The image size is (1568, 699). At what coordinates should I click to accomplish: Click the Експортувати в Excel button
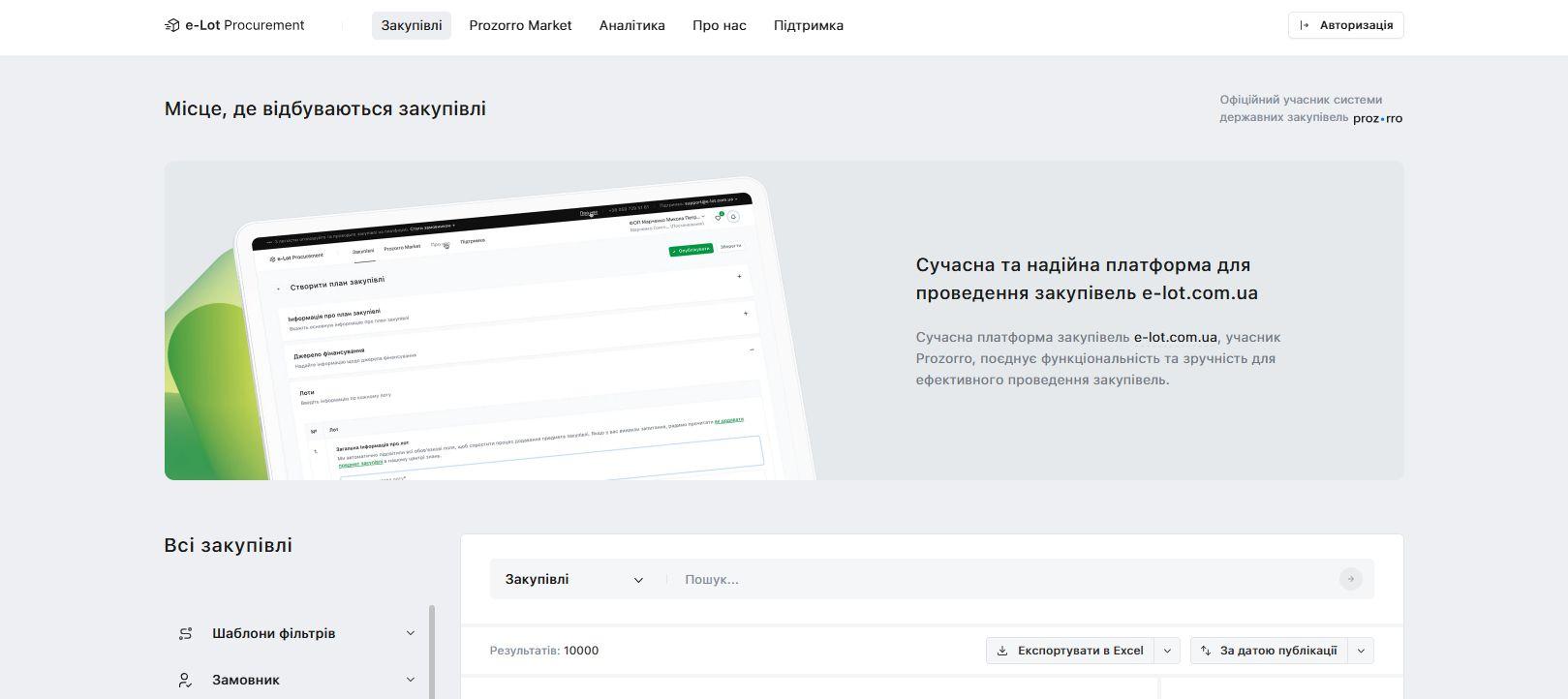click(1070, 651)
